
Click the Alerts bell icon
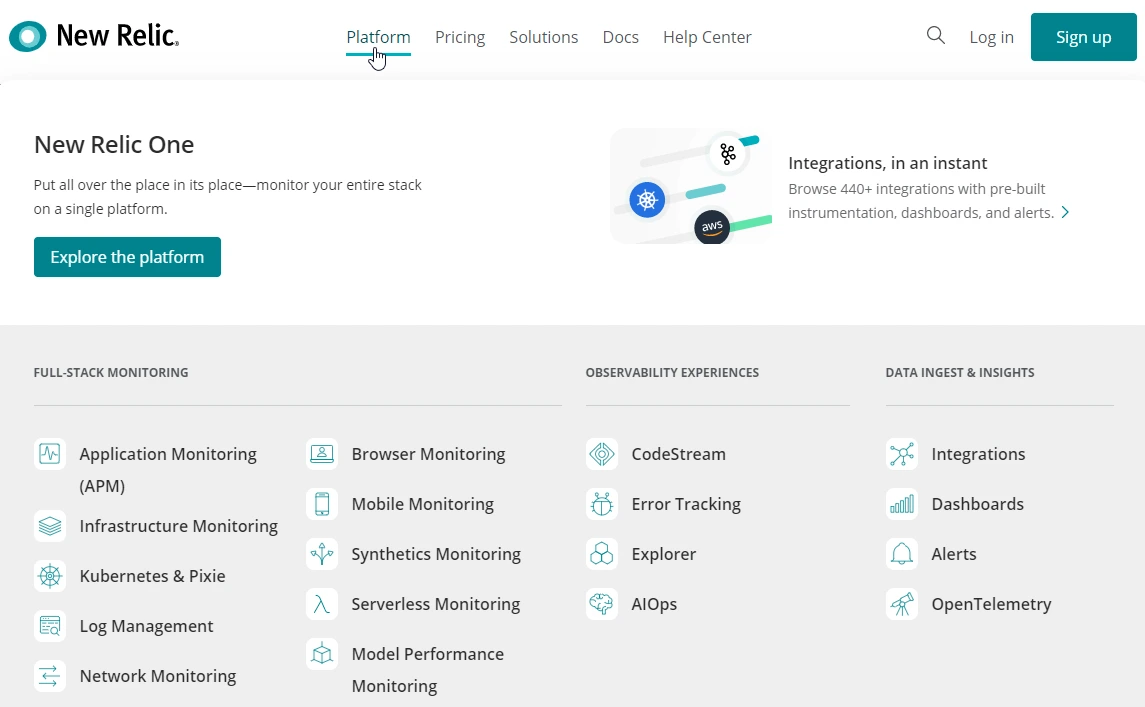coord(901,554)
